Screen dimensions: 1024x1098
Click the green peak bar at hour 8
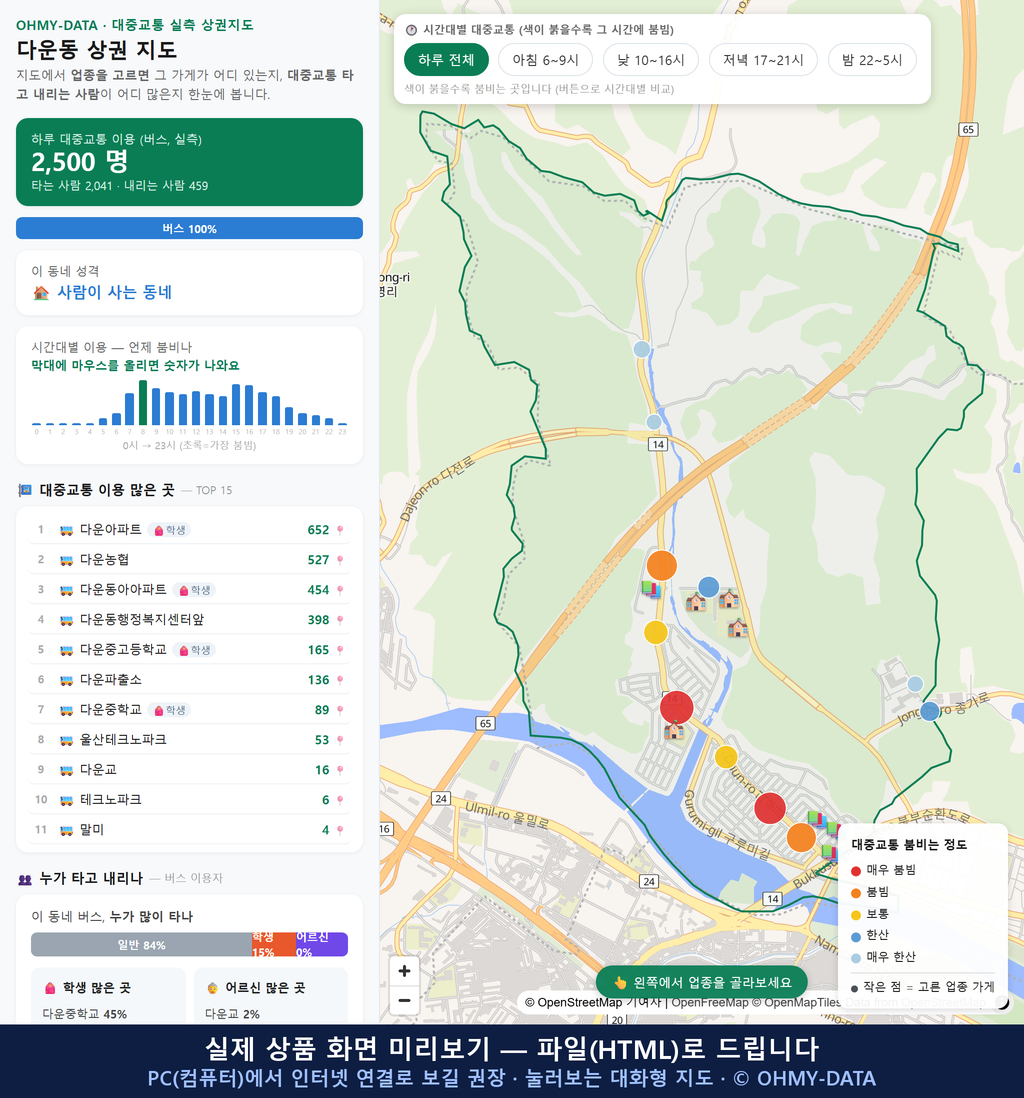pos(143,403)
